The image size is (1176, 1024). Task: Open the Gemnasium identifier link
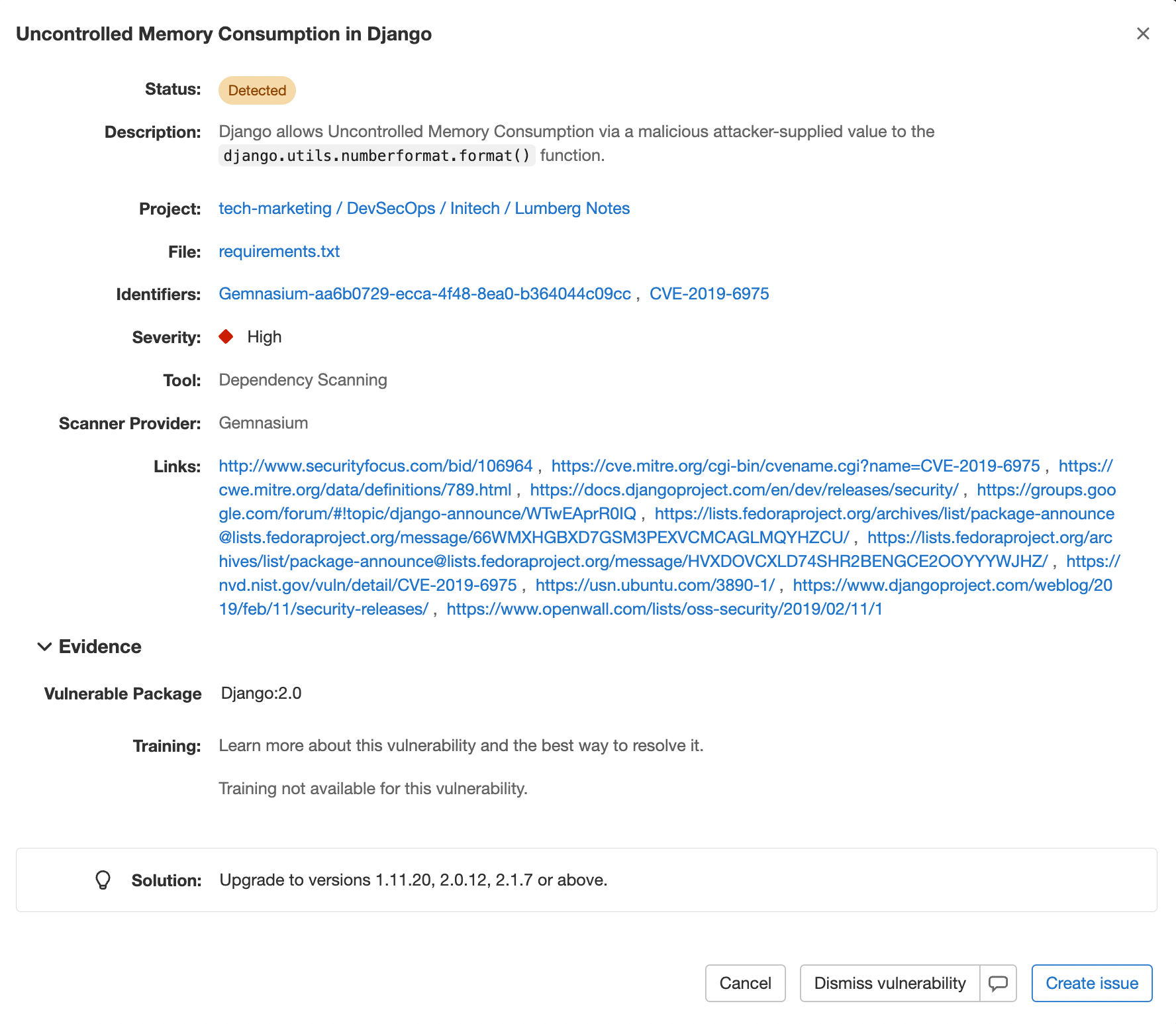point(424,294)
